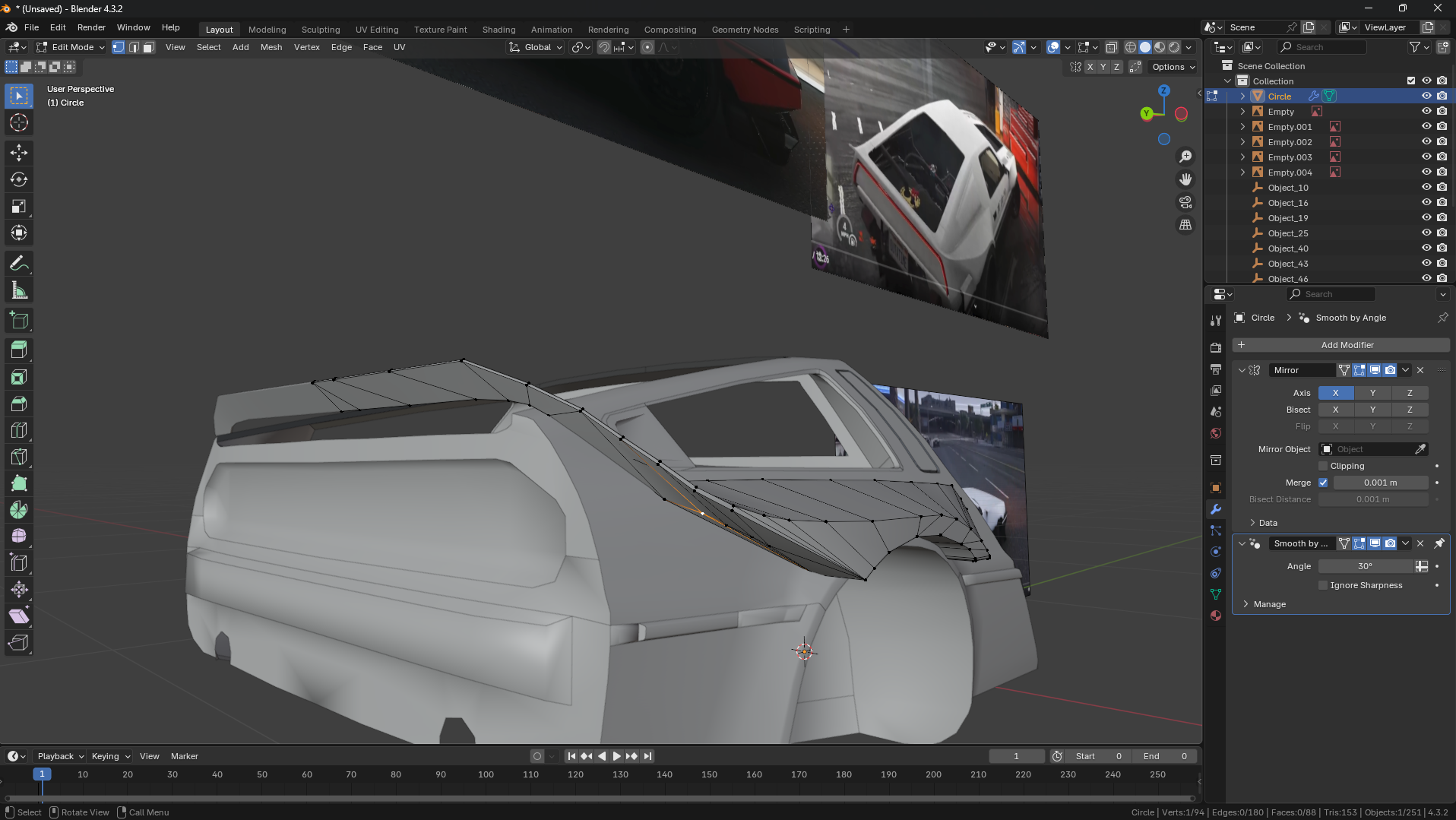
Task: Activate the Rotate tool
Action: pyautogui.click(x=19, y=179)
